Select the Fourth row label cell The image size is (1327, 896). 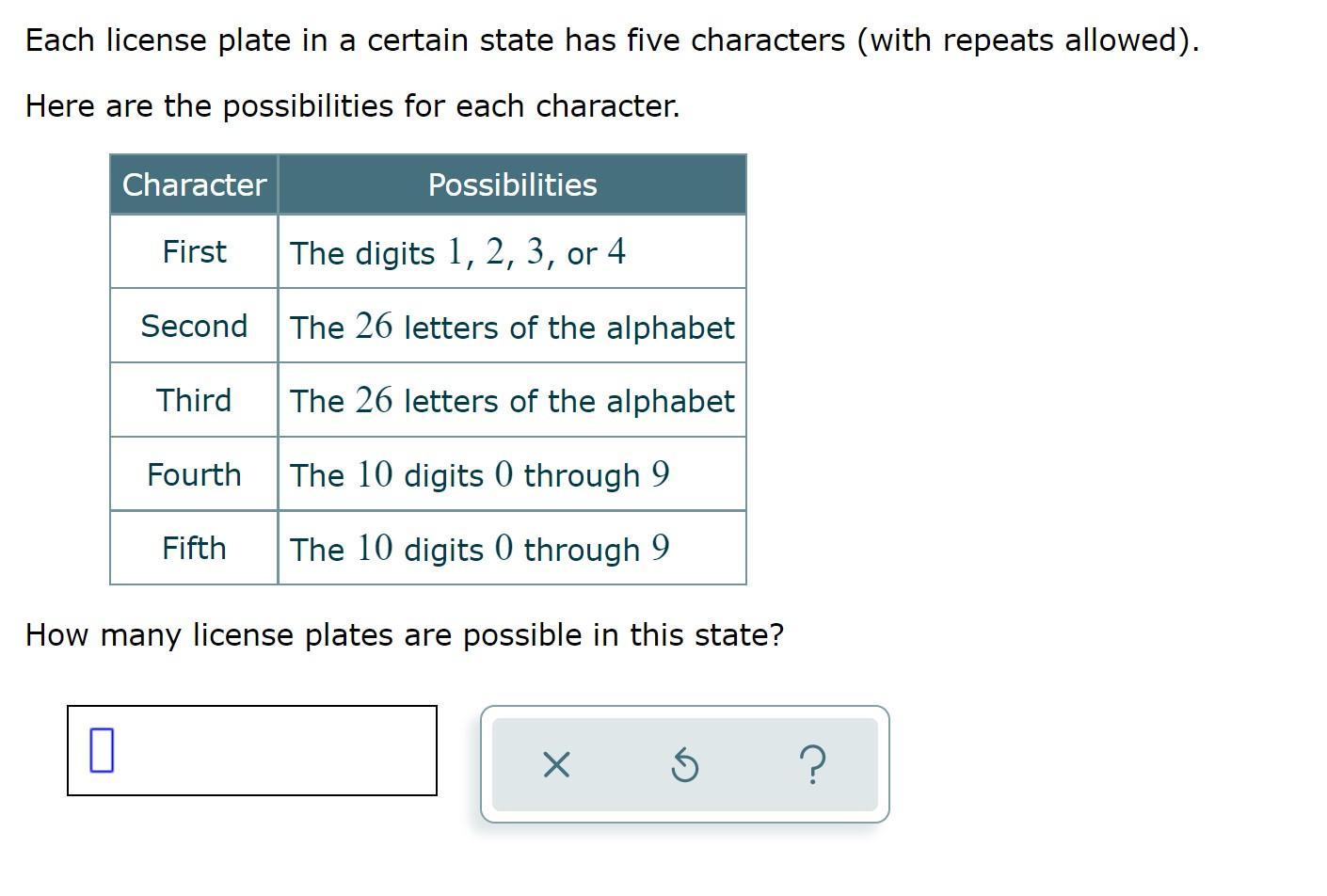[194, 474]
